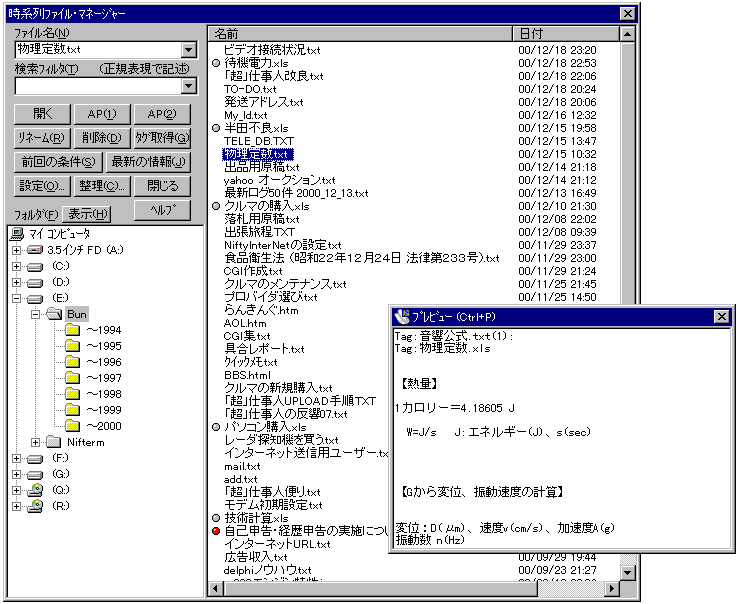Click the 最新の情報(J) button
Viewport: 738px width, 604px height.
(148, 162)
